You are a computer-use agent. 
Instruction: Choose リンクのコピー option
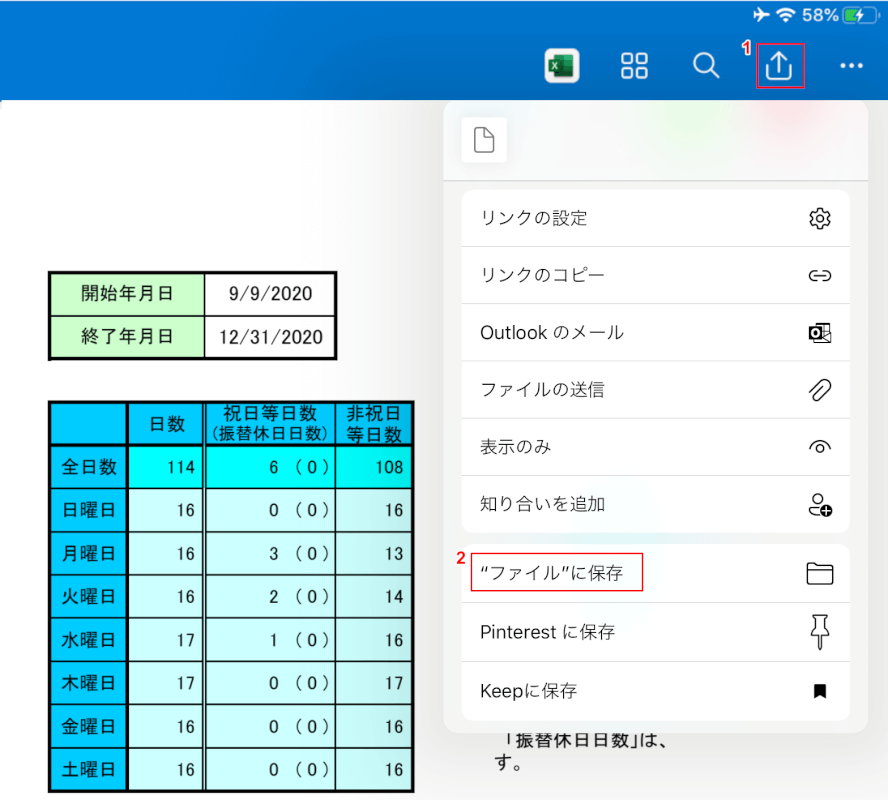click(x=655, y=276)
